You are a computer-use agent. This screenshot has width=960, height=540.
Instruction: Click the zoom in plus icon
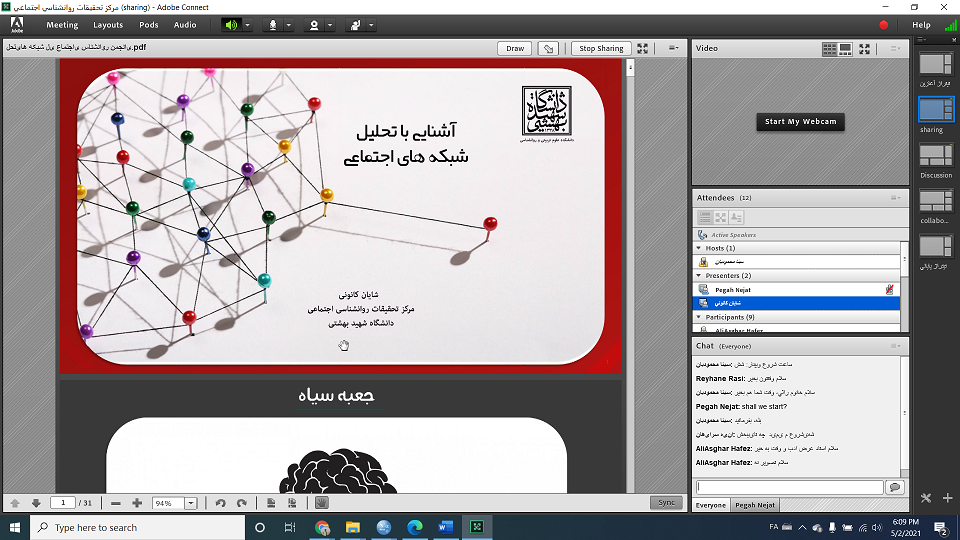tap(137, 503)
